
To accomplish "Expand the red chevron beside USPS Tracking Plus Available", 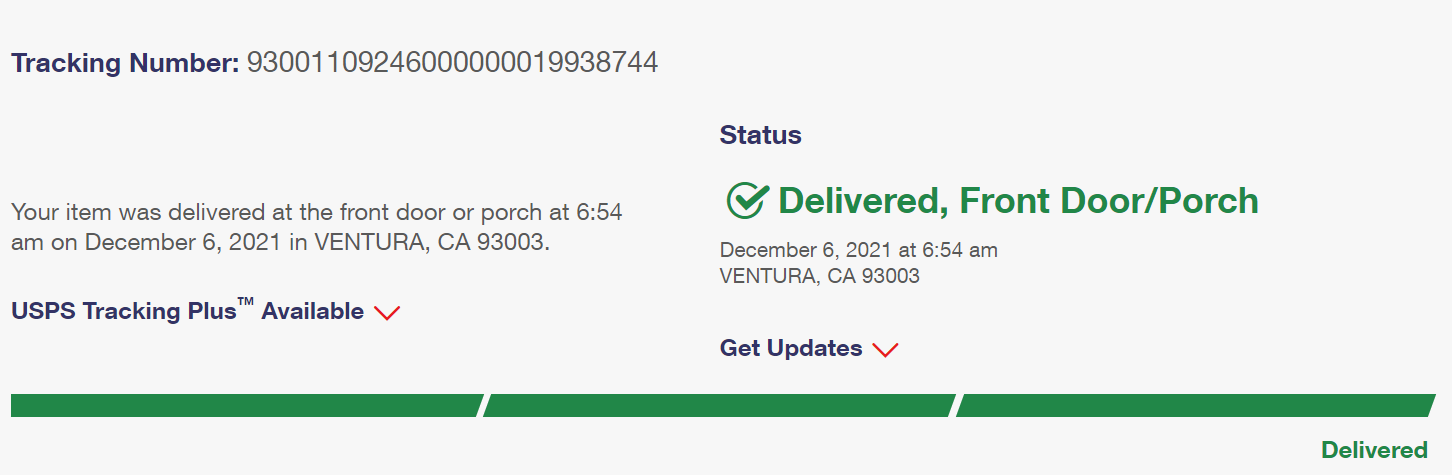I will click(x=387, y=313).
